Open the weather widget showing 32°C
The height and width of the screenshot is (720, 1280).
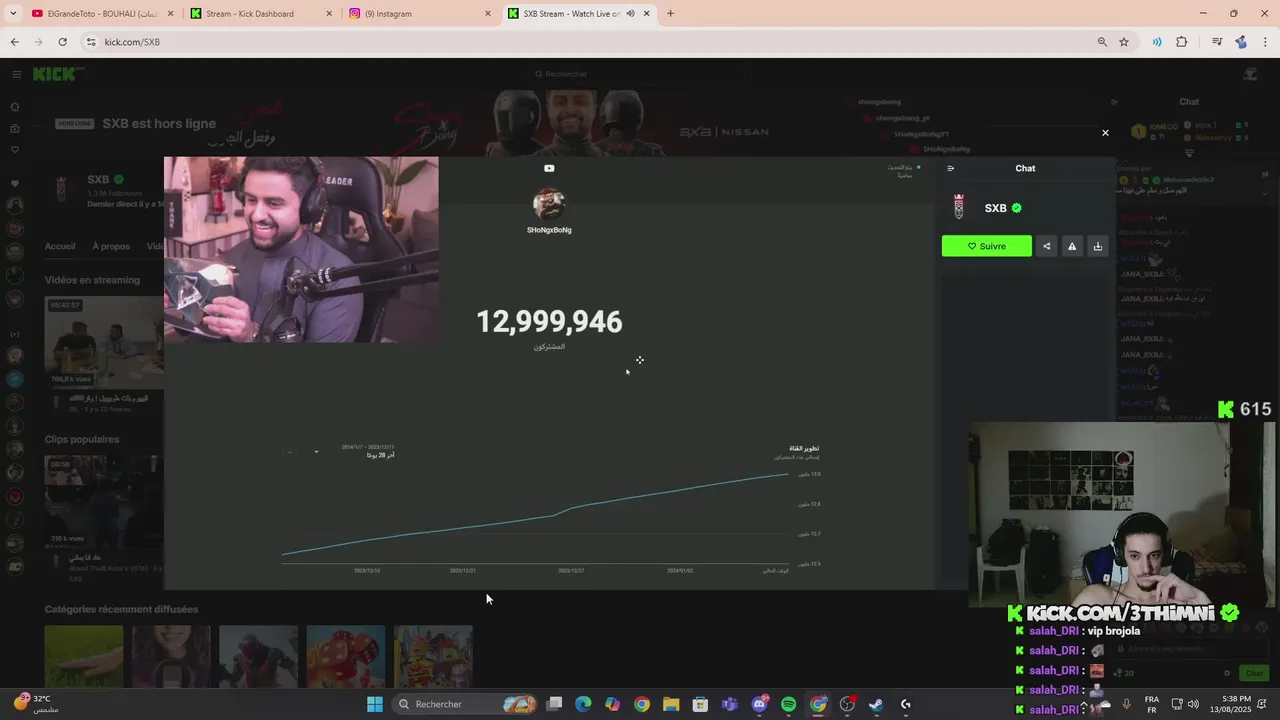[x=38, y=703]
